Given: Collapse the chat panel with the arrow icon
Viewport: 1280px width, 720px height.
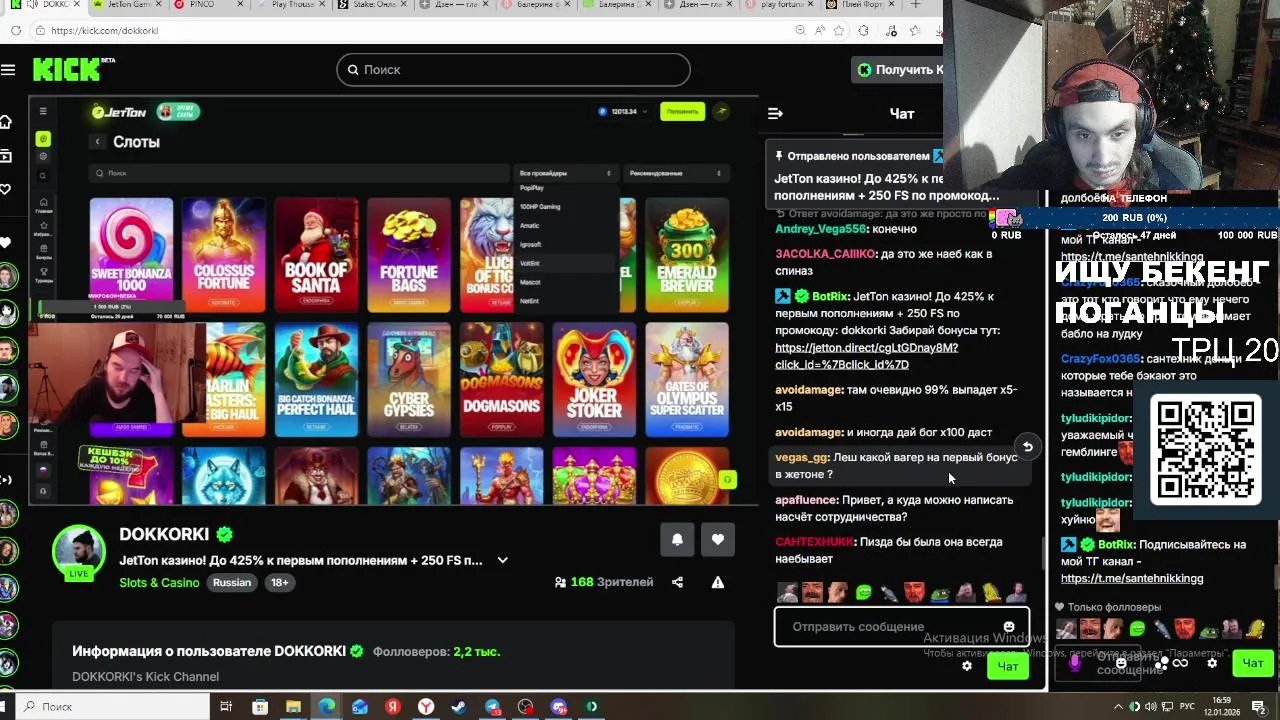Looking at the screenshot, I should 775,114.
